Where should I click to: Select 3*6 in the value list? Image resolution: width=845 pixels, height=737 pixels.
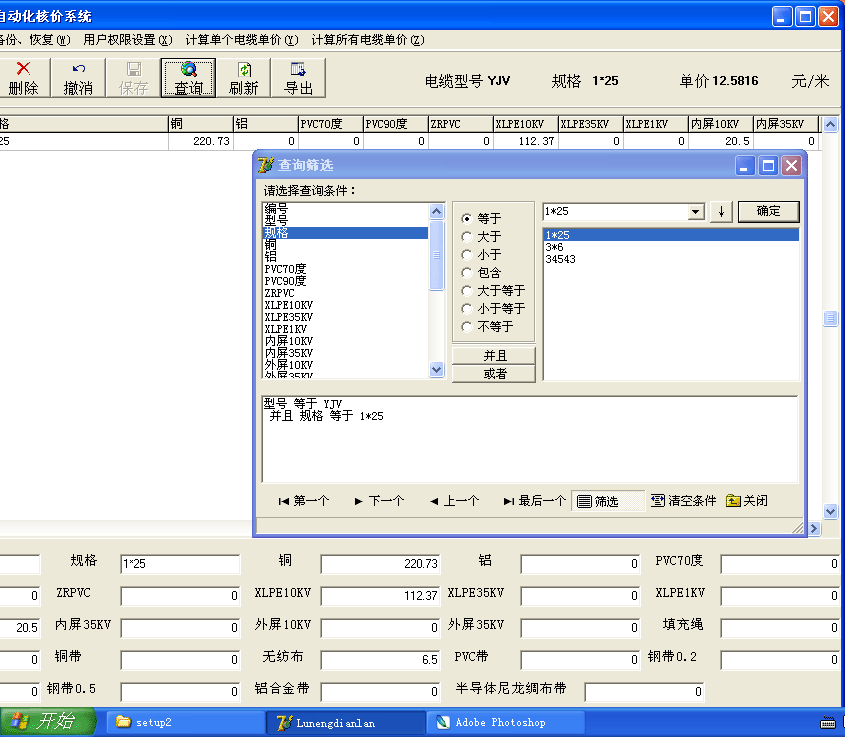click(x=554, y=247)
